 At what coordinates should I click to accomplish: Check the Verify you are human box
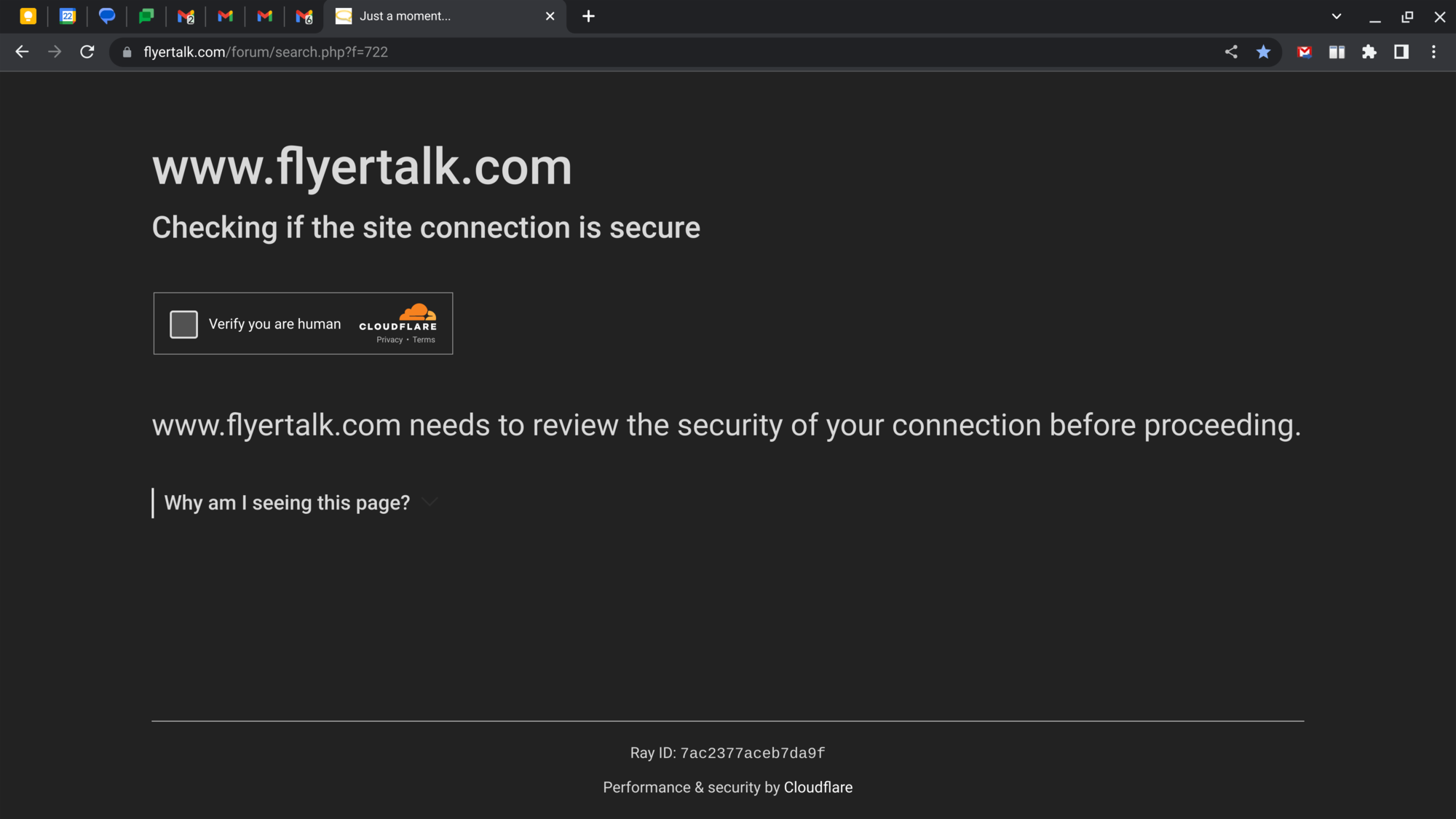(183, 324)
